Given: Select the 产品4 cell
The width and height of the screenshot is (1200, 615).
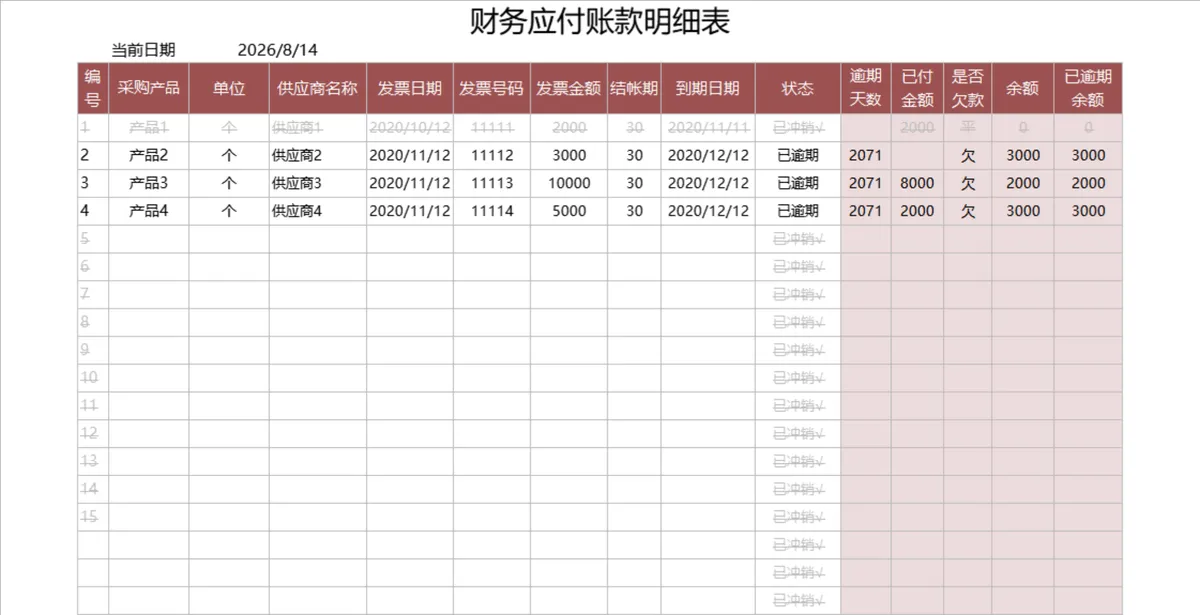Looking at the screenshot, I should coord(148,211).
